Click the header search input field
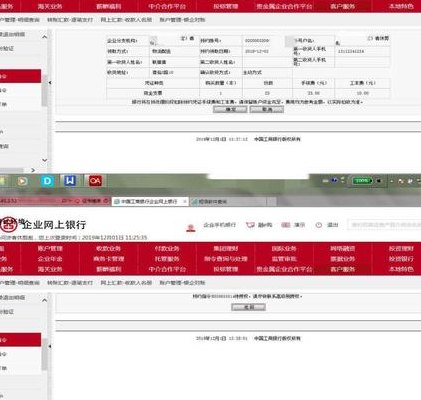421x400 pixels. (x=384, y=225)
